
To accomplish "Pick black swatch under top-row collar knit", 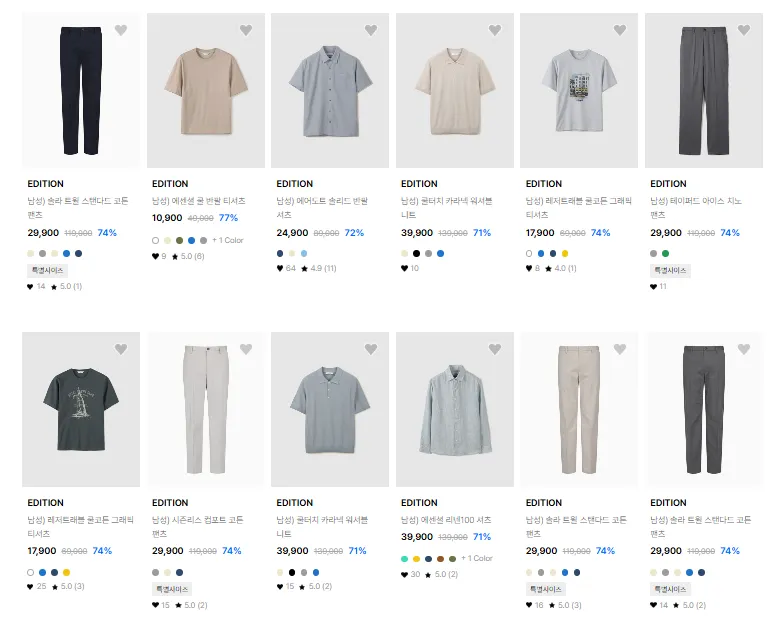I will coord(416,253).
